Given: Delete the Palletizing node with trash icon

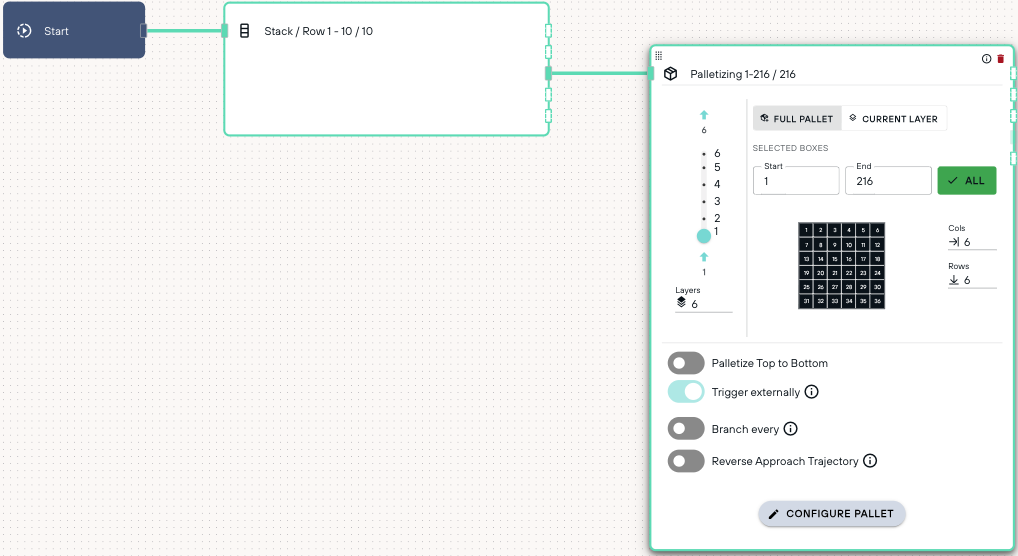Looking at the screenshot, I should coord(1000,59).
